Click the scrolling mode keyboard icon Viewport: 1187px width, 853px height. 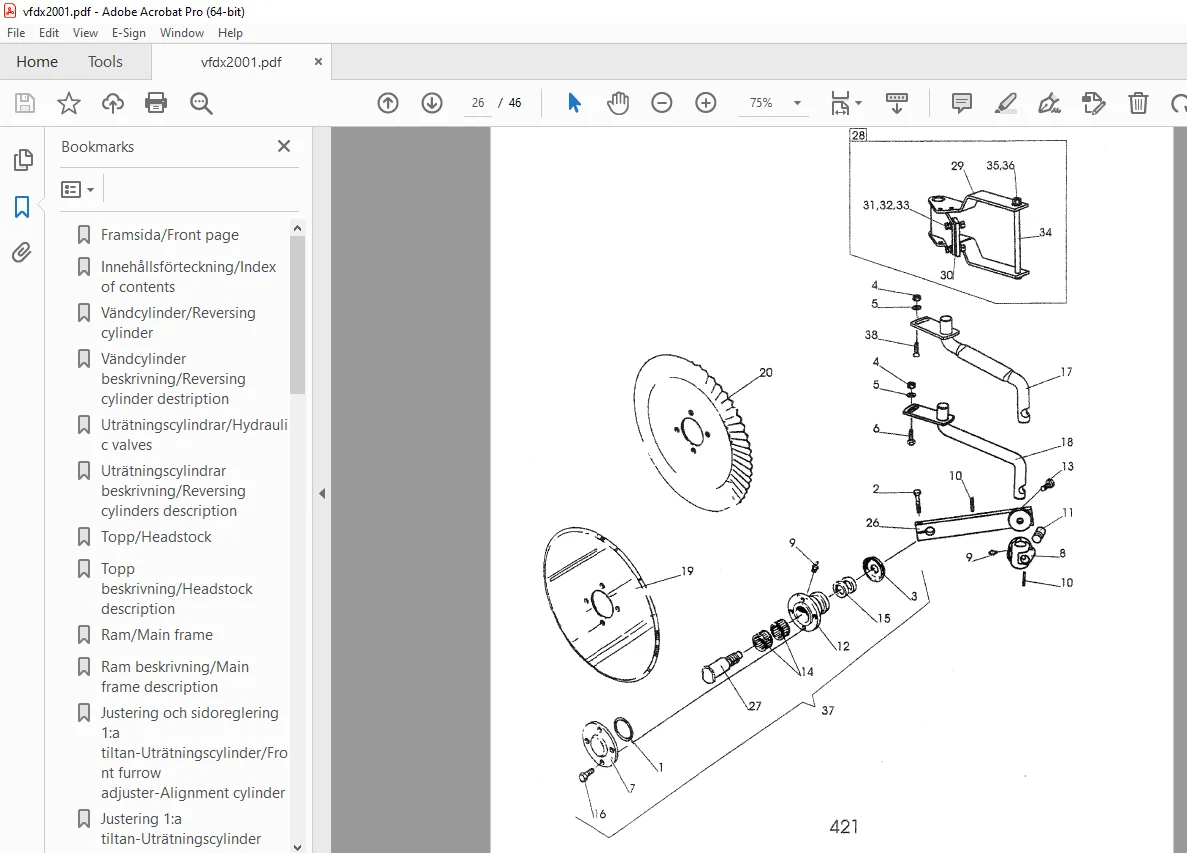coord(896,103)
